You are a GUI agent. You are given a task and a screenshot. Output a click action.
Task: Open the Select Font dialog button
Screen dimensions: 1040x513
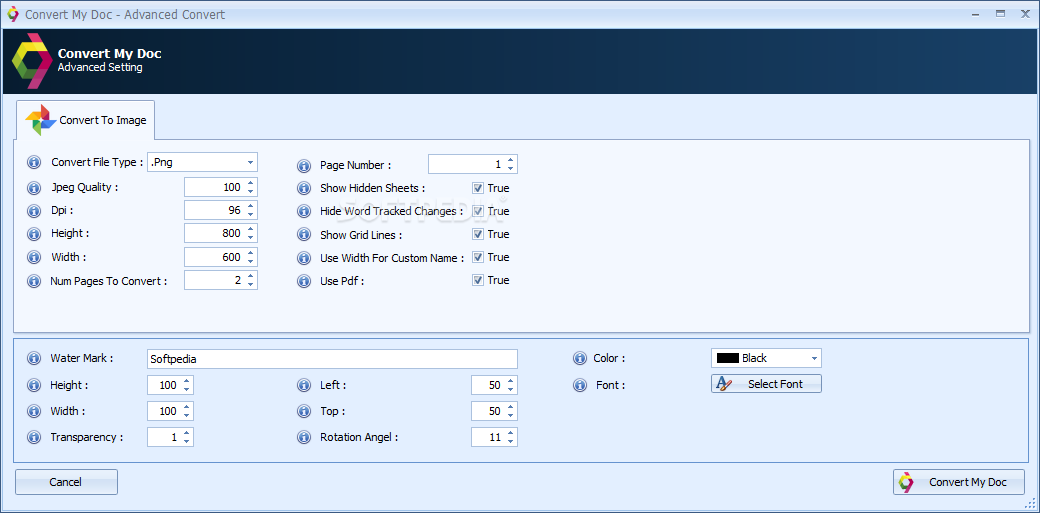(x=766, y=384)
